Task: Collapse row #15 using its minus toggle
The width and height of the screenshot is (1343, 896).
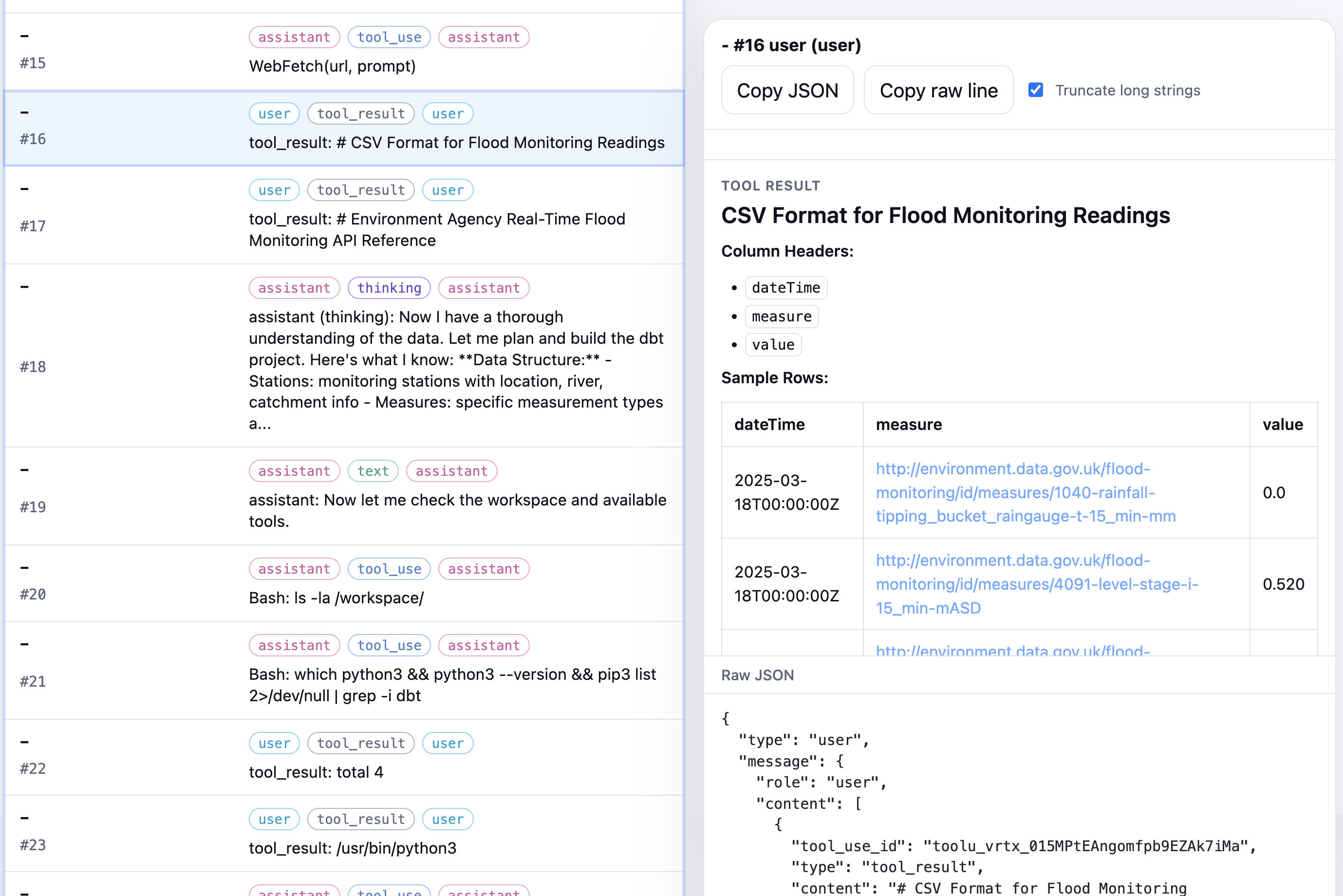Action: point(24,36)
